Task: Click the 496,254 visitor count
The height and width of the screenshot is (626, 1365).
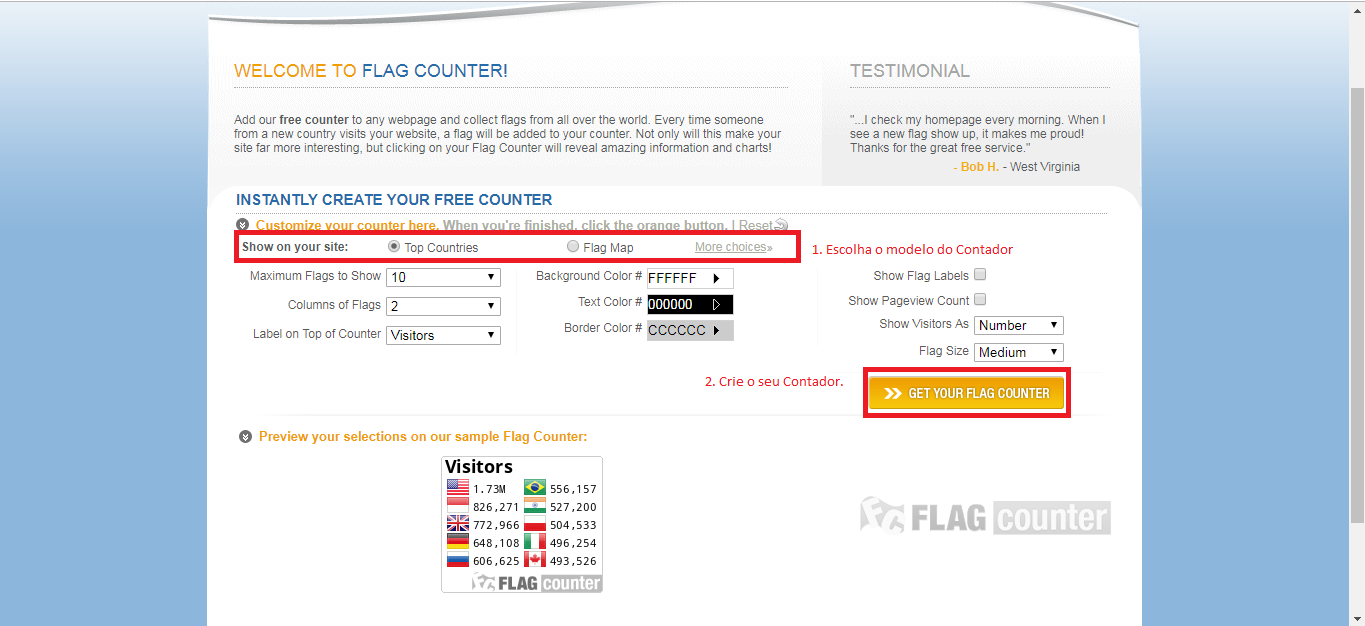Action: tap(573, 543)
